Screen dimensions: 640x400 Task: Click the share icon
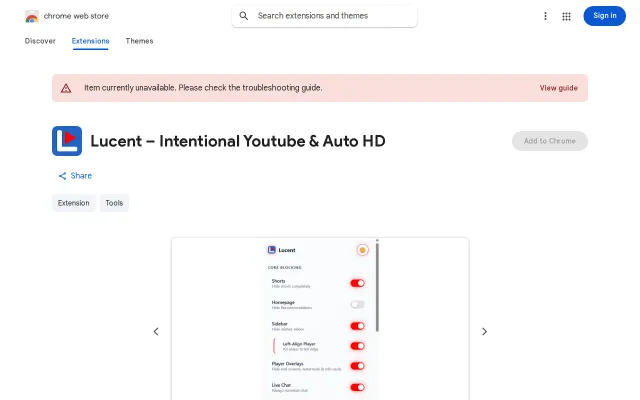coord(62,176)
